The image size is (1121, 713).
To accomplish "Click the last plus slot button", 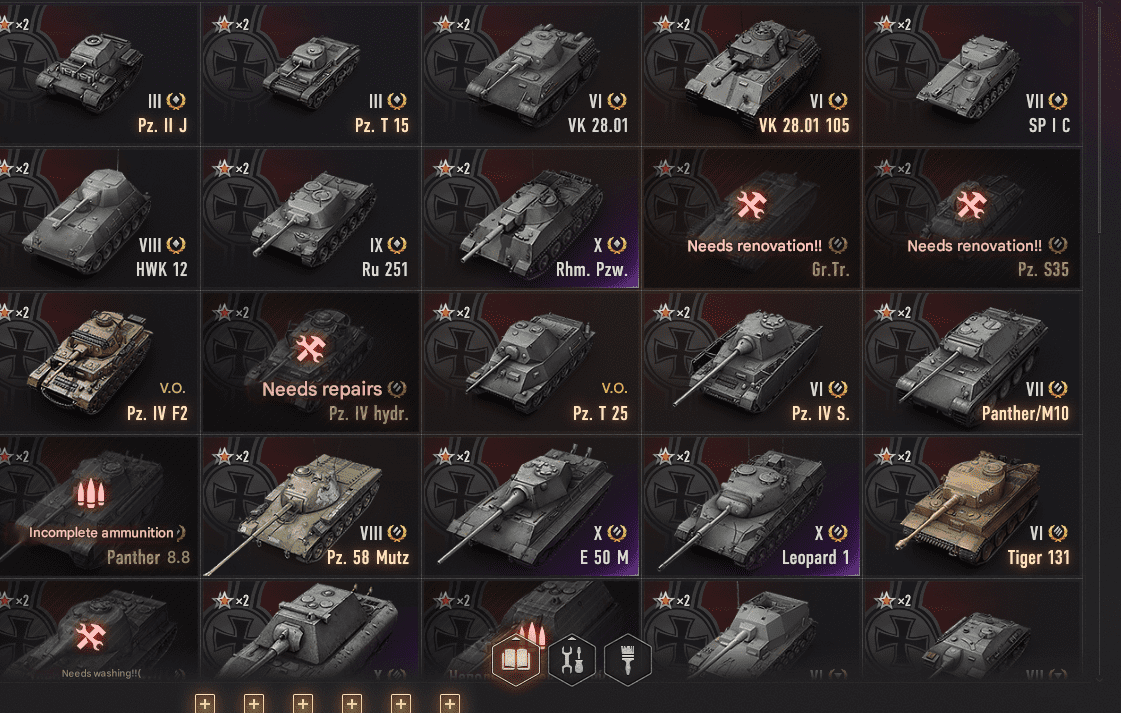I will pos(450,704).
